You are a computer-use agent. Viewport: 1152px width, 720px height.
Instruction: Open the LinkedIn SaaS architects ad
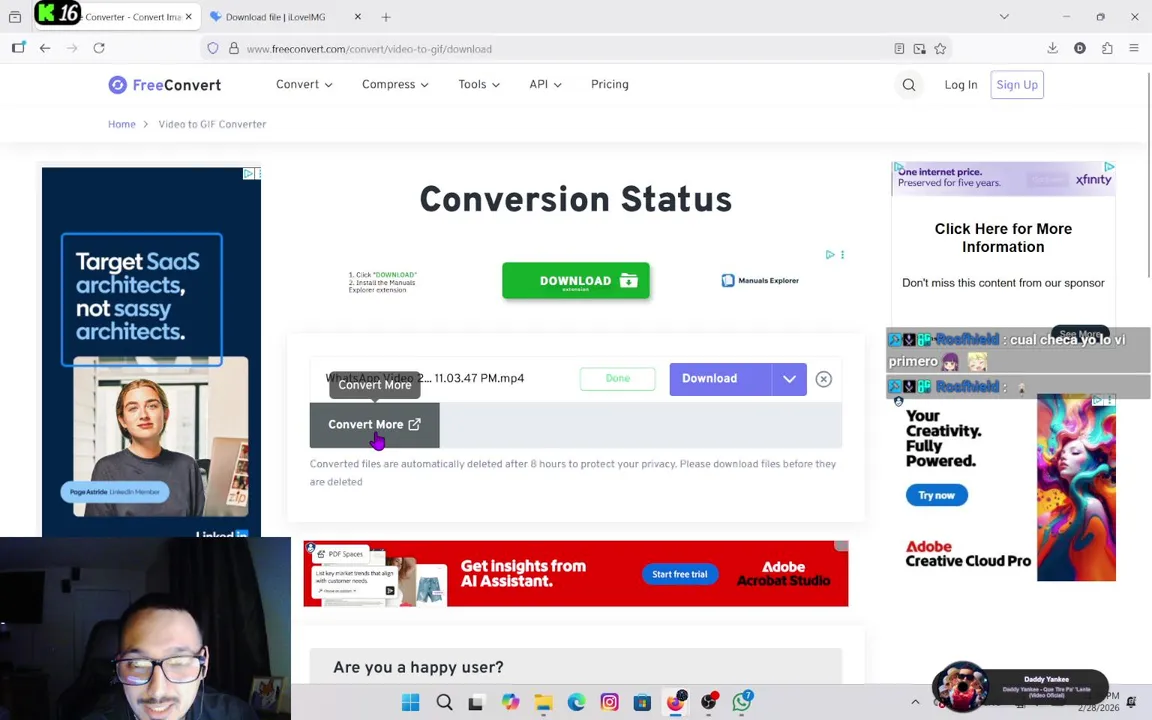tap(151, 352)
